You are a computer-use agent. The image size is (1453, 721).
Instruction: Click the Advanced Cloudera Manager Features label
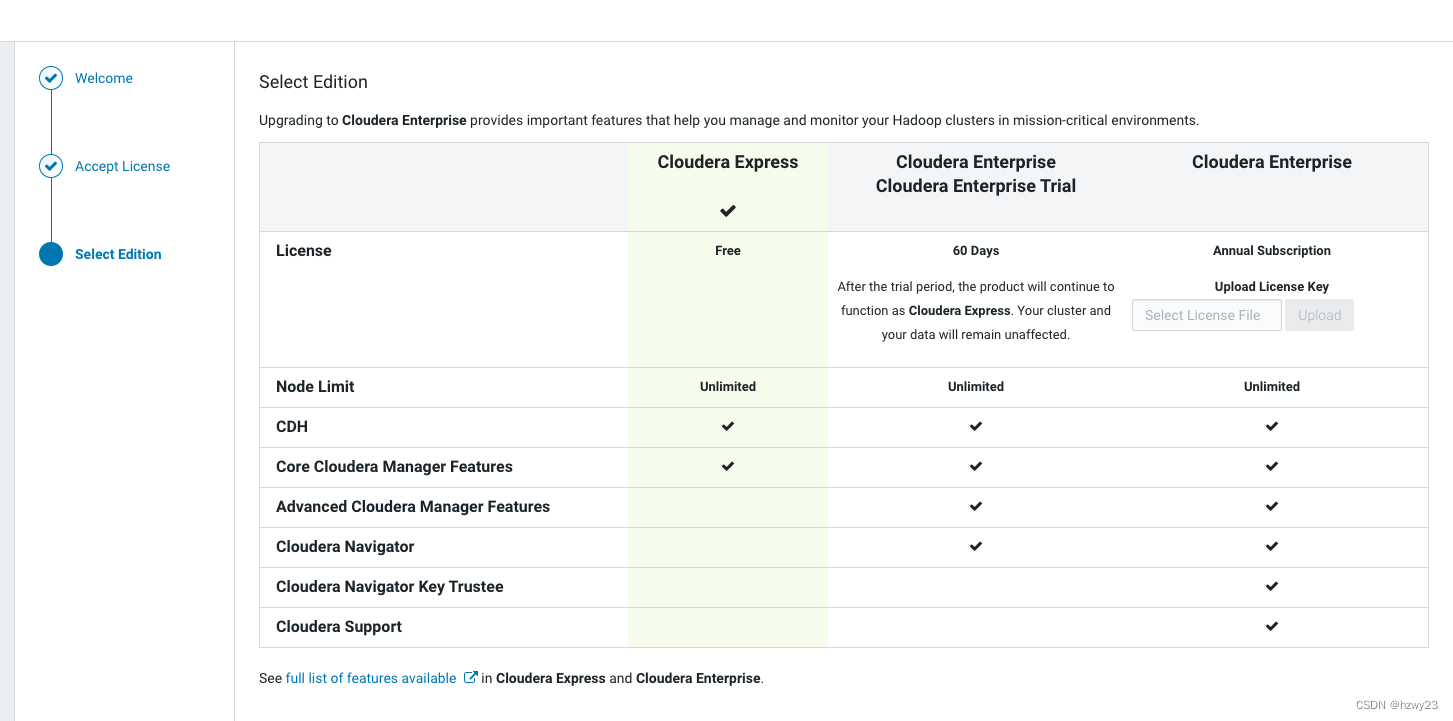point(413,507)
